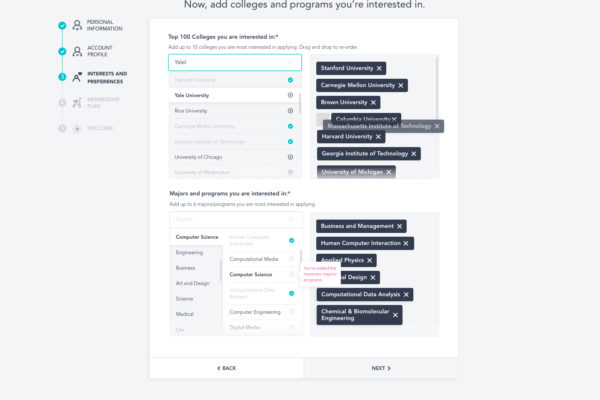
Task: Focus the college search field containing Yale
Action: 235,62
